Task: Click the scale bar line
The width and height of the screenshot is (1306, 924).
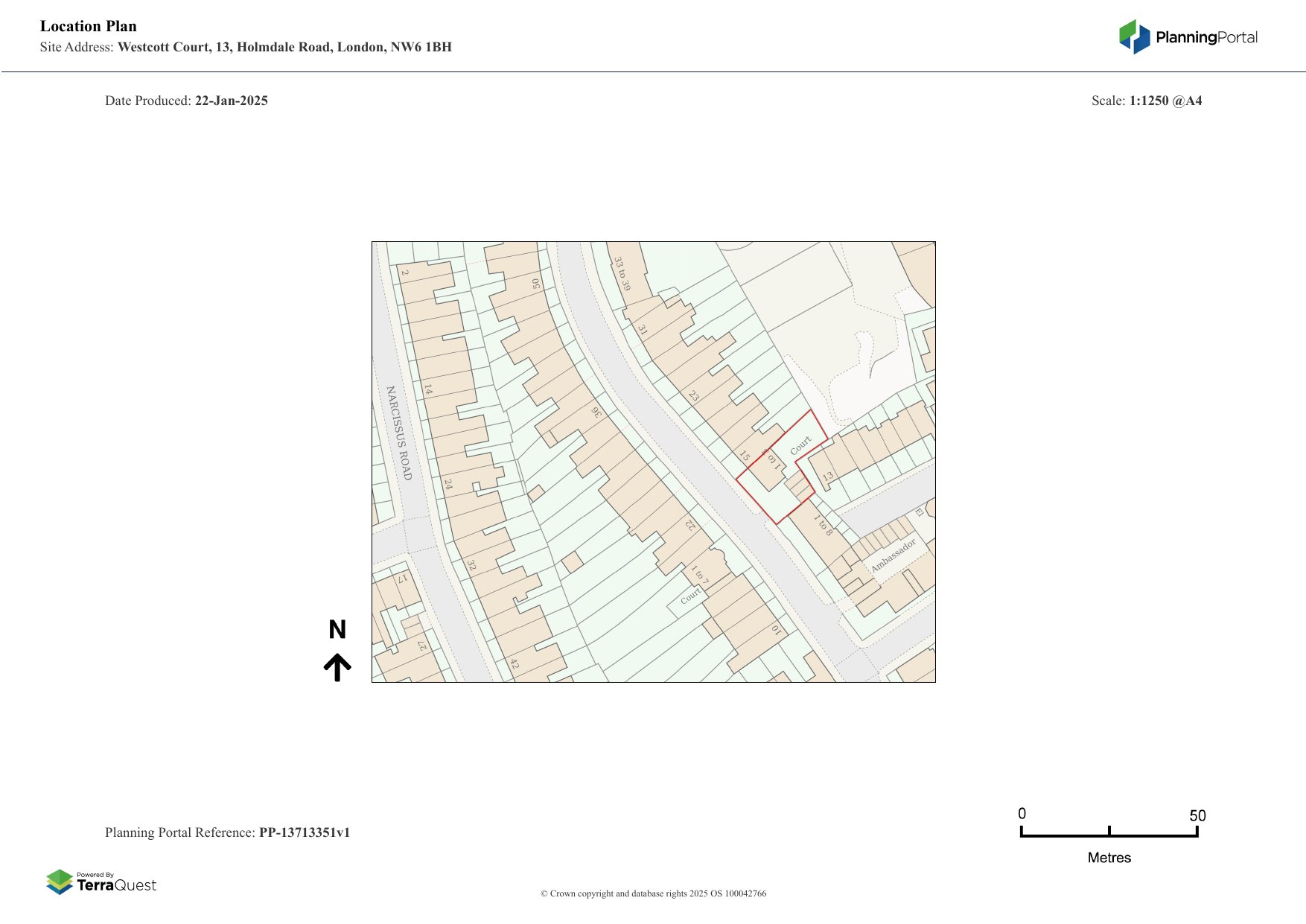Action: click(1109, 835)
